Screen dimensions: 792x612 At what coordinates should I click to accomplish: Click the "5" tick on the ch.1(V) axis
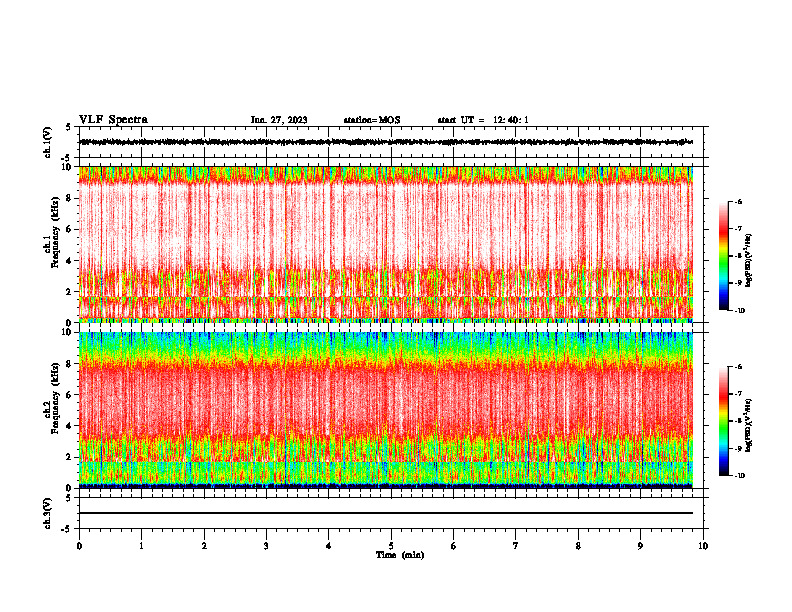[x=69, y=127]
